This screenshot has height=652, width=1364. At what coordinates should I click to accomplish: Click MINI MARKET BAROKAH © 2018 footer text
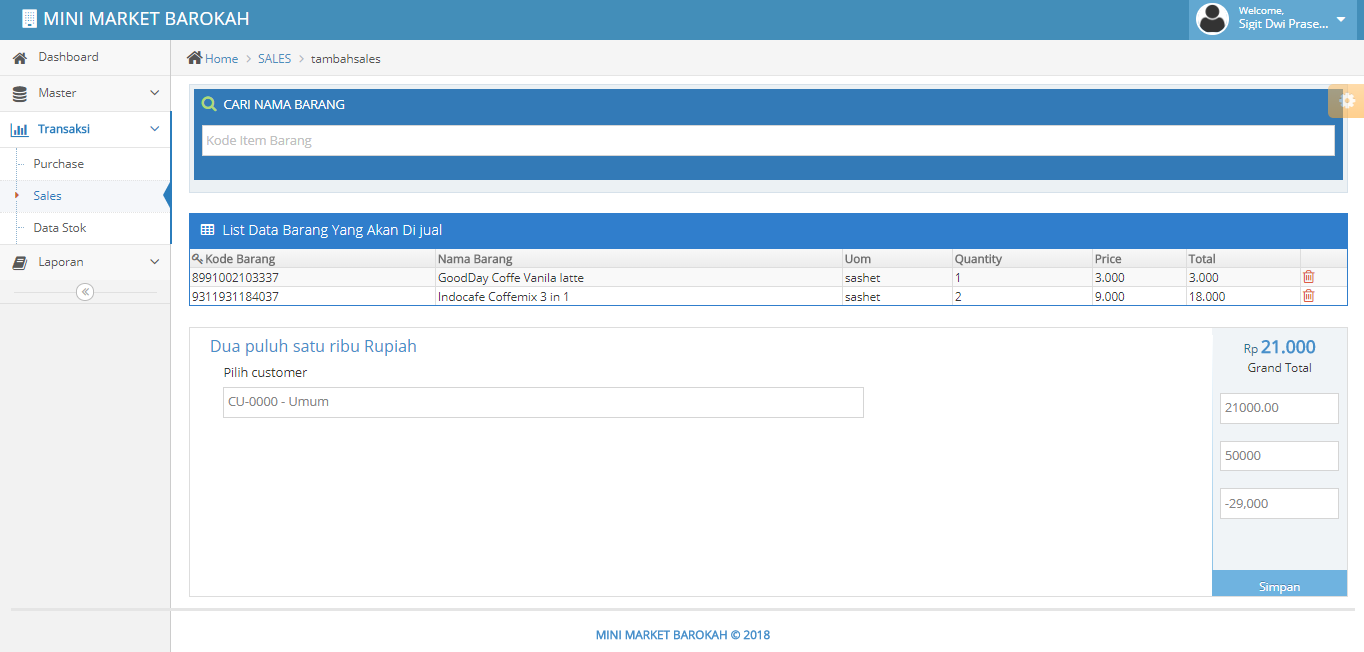point(683,635)
